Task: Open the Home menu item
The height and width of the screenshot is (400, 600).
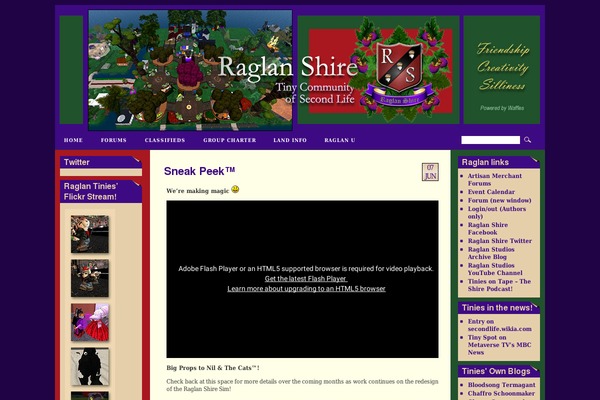Action: click(x=73, y=140)
